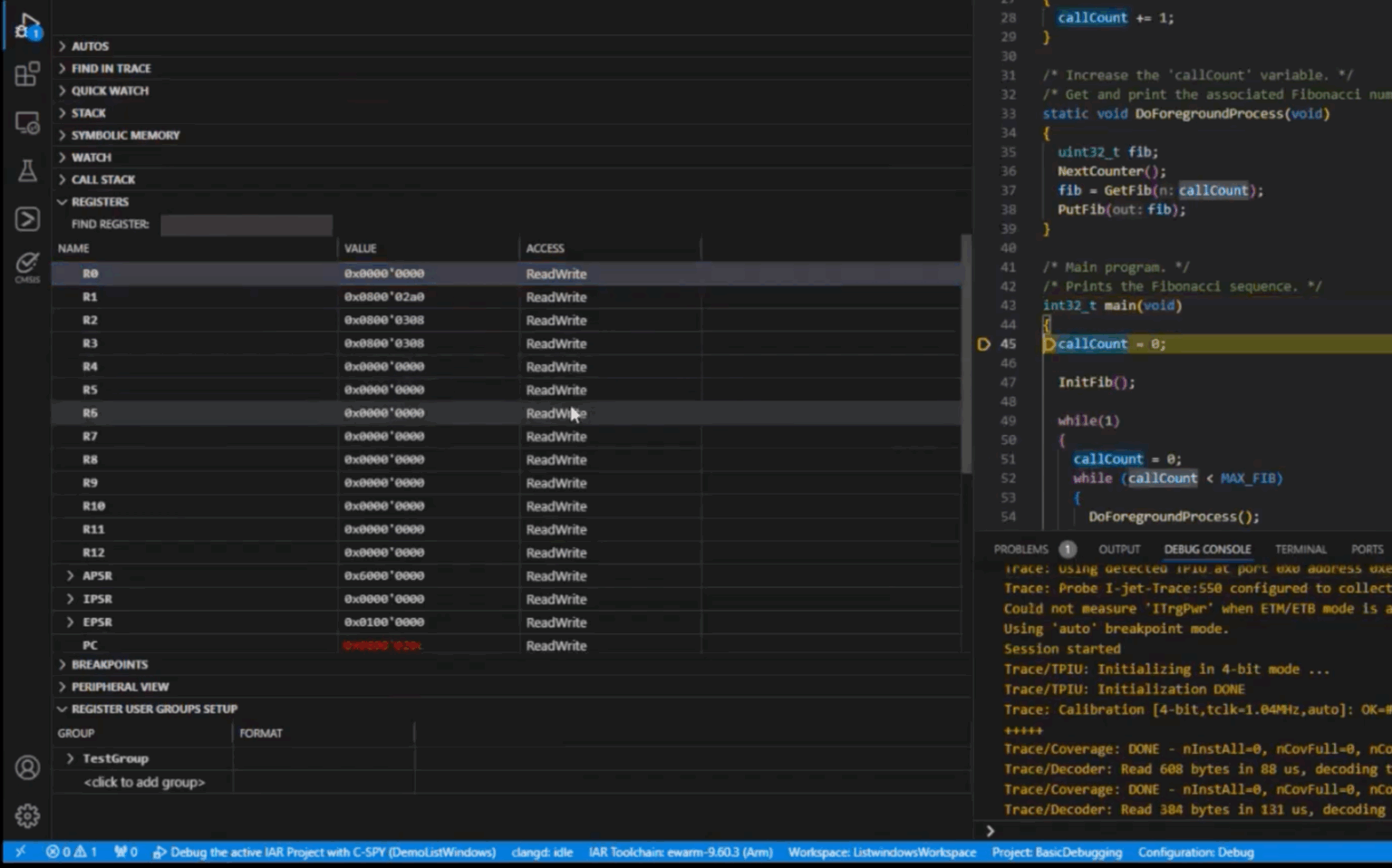Switch to the PROBLEMS tab
The image size is (1392, 868).
(1020, 549)
